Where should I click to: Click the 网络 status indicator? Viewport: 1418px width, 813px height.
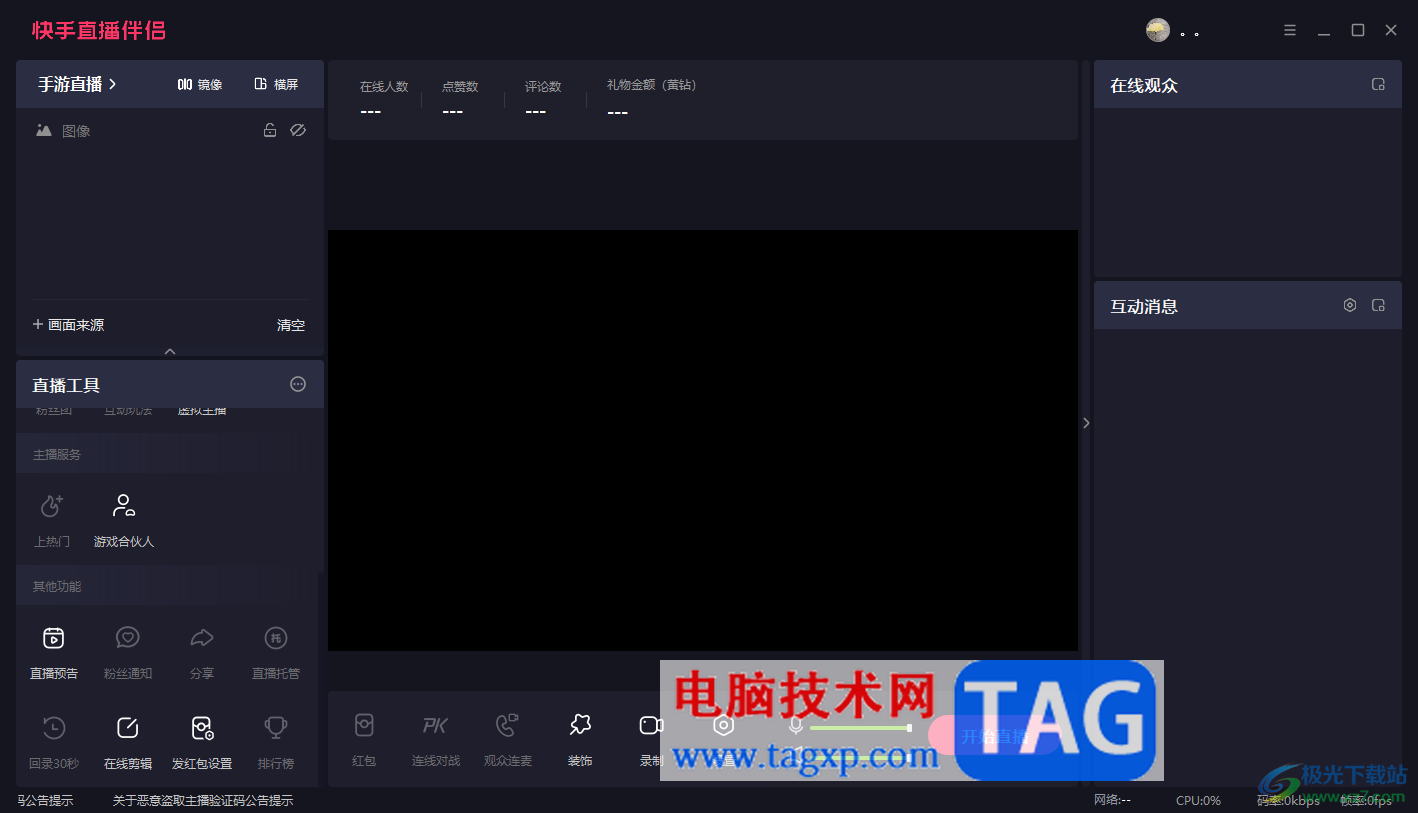[x=1112, y=800]
